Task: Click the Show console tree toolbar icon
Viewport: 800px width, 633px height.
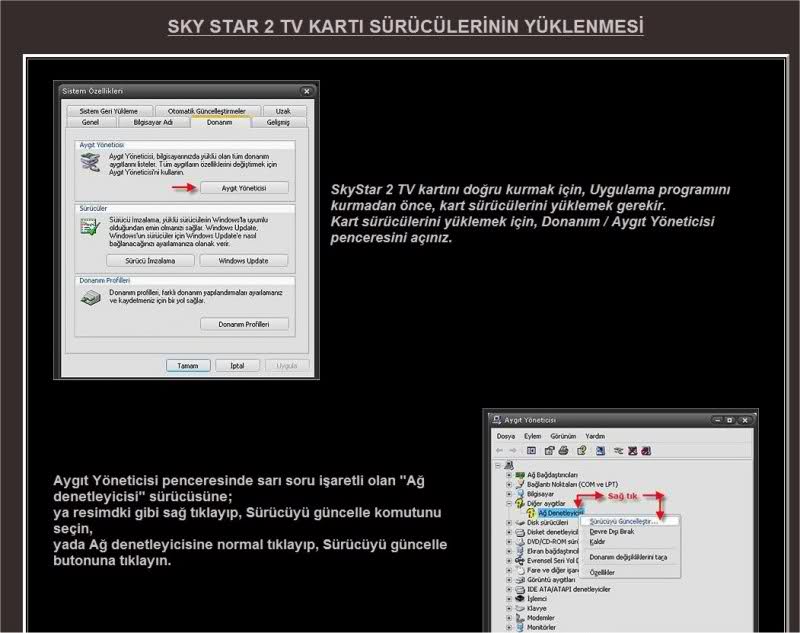Action: (532, 450)
